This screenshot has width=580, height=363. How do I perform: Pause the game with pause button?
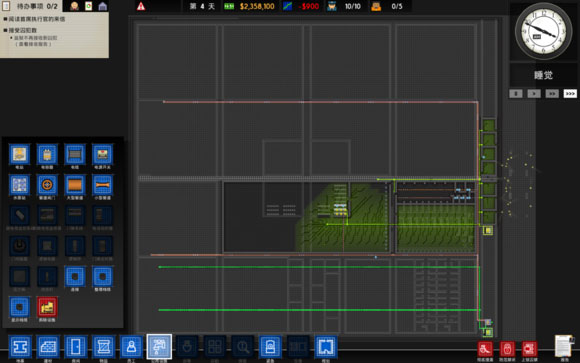(516, 94)
